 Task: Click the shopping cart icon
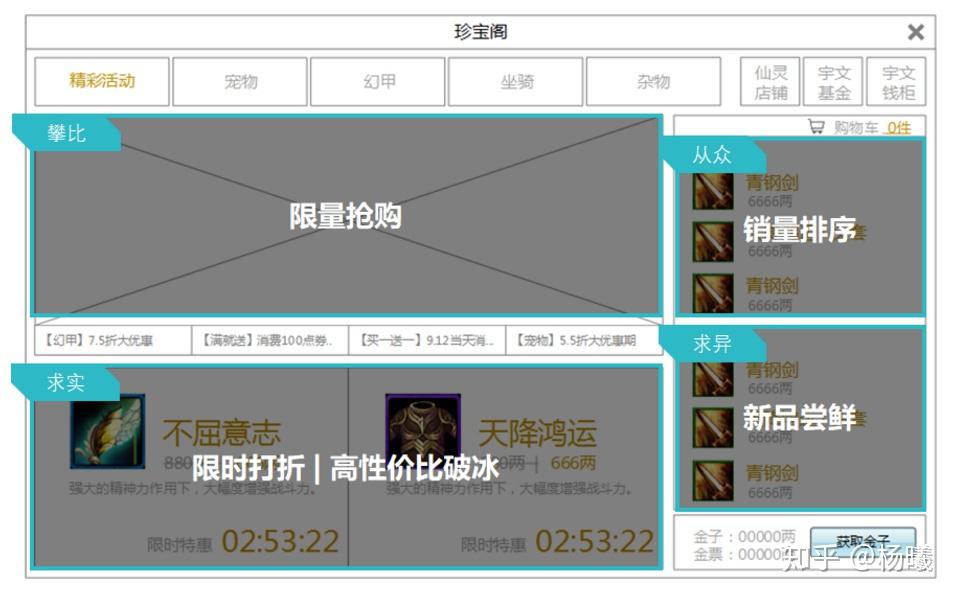[816, 128]
